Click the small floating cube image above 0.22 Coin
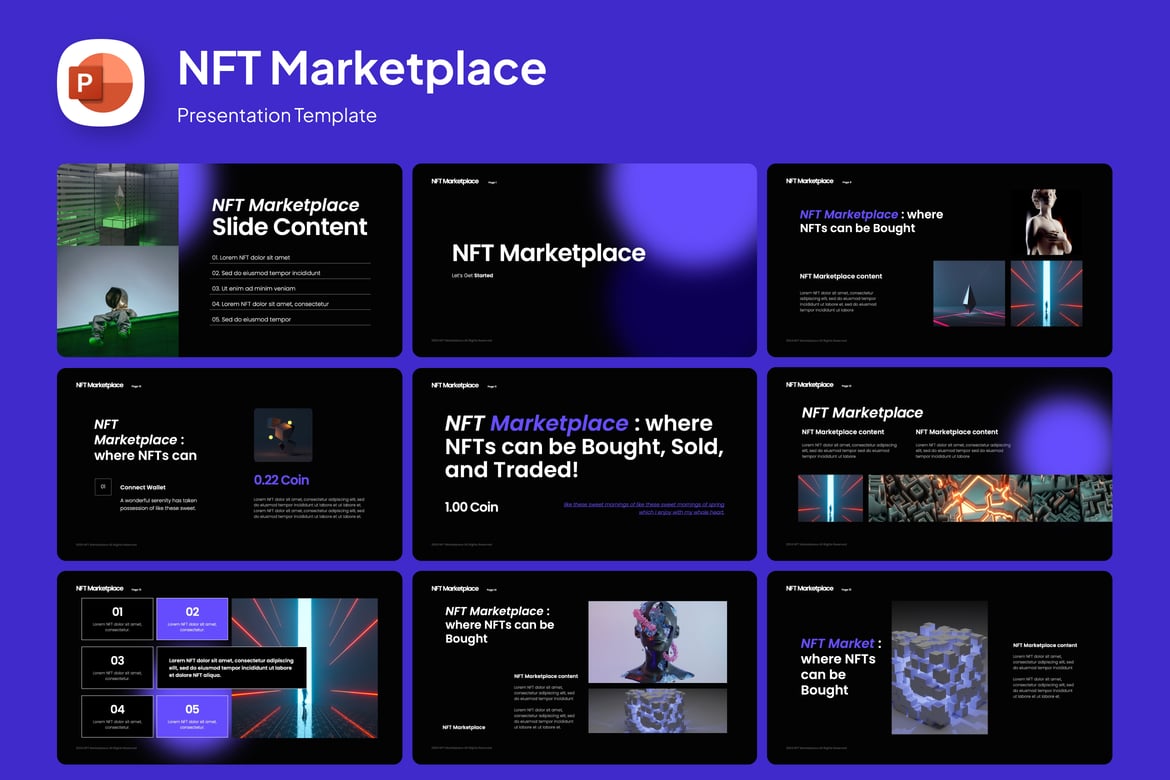The image size is (1170, 780). 283,435
